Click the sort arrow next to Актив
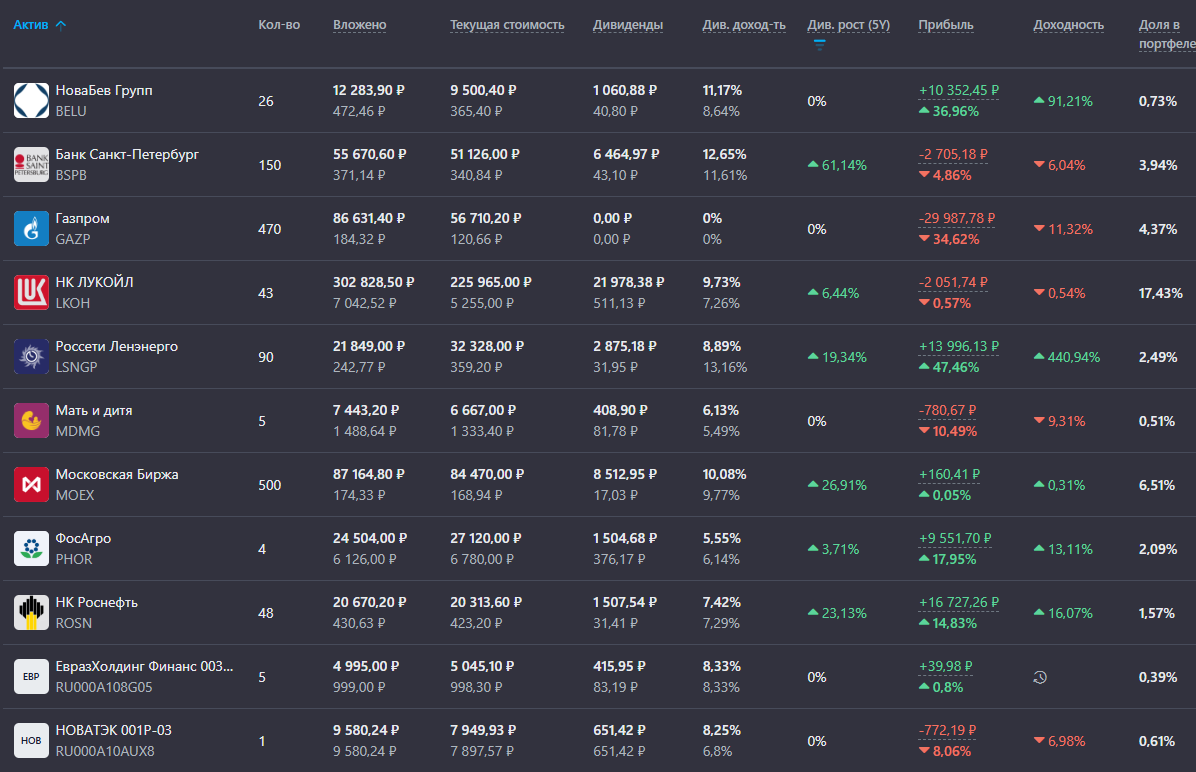Image resolution: width=1196 pixels, height=772 pixels. pos(61,25)
